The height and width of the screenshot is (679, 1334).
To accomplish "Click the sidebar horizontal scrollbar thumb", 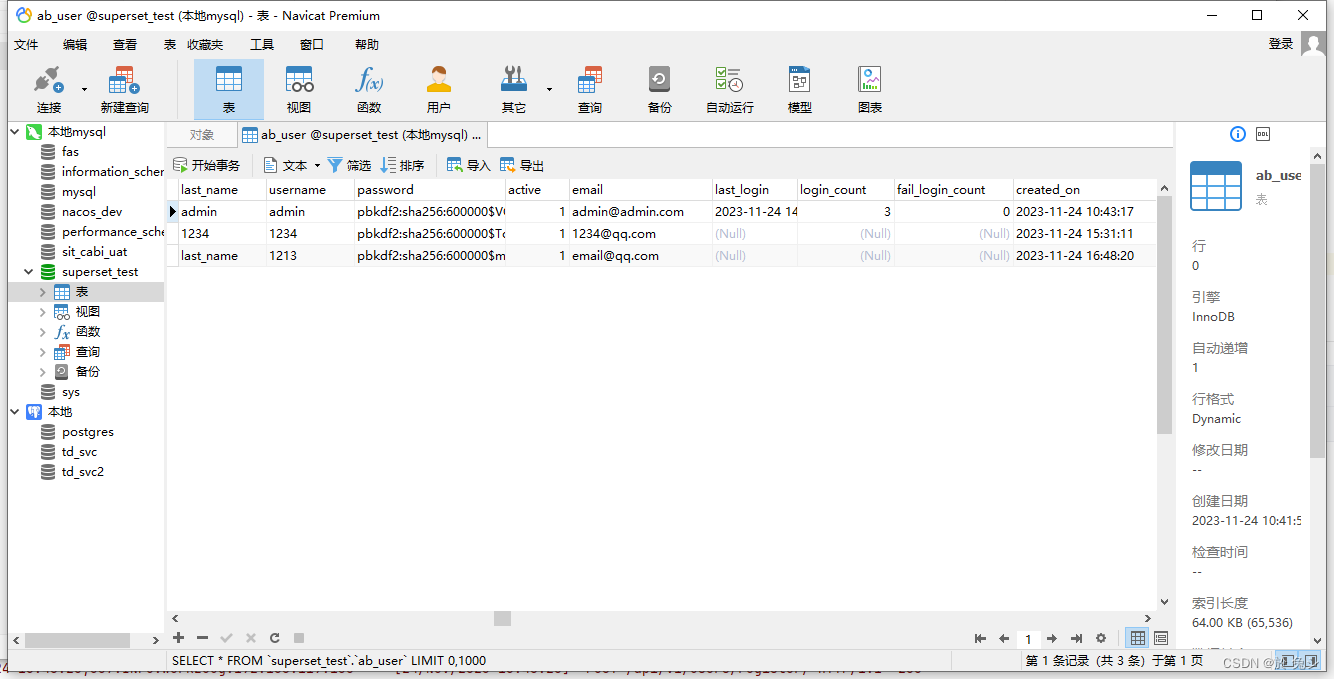I will 78,640.
